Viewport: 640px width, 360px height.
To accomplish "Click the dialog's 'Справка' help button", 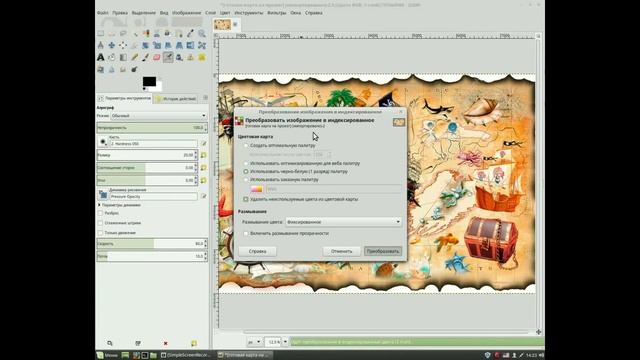I will (x=258, y=251).
